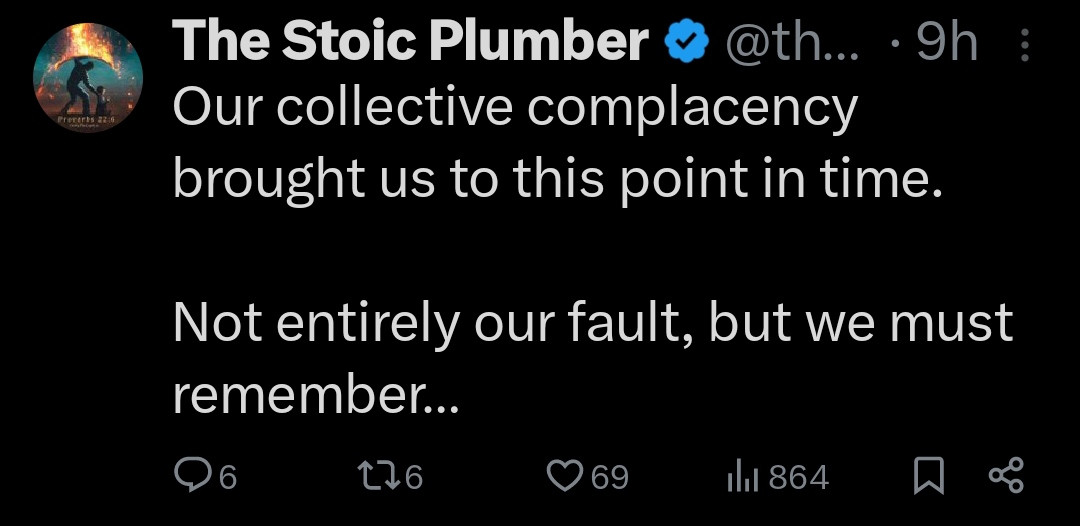Click the "Not entirely our fault" sentence
The image size is (1080, 526).
coord(593,324)
